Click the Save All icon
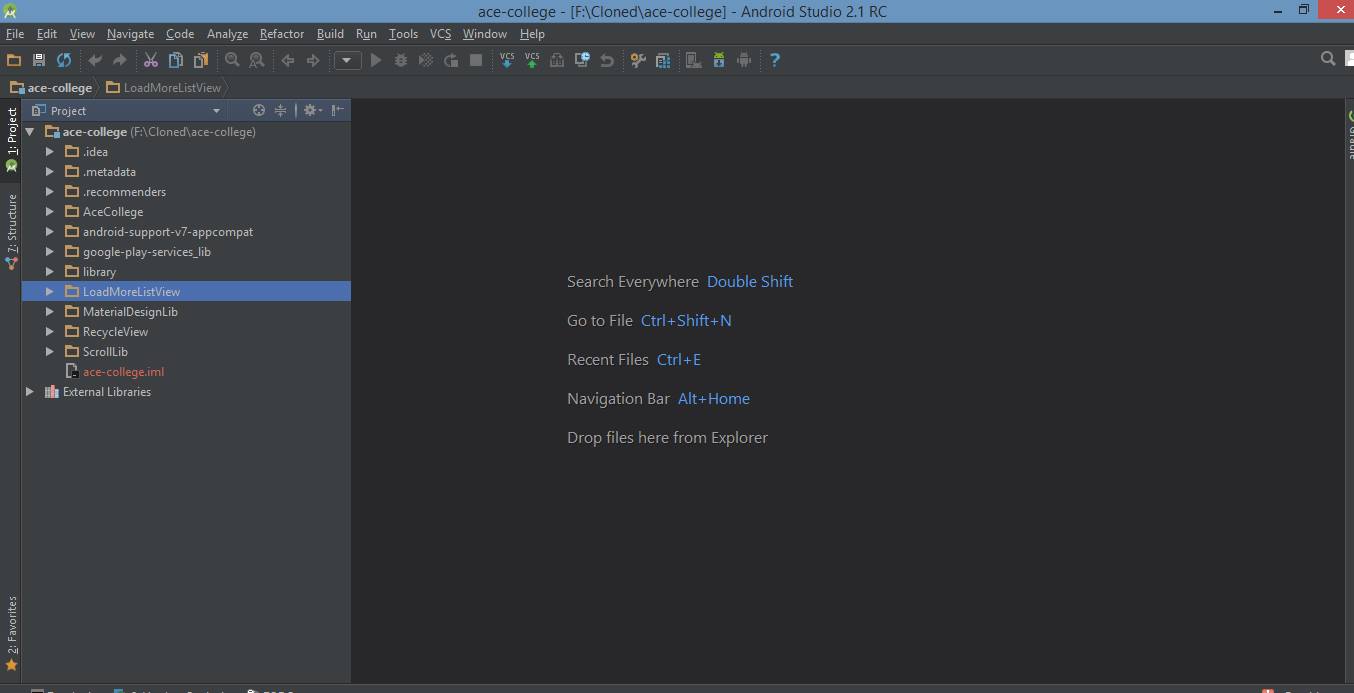This screenshot has height=693, width=1354. click(39, 60)
